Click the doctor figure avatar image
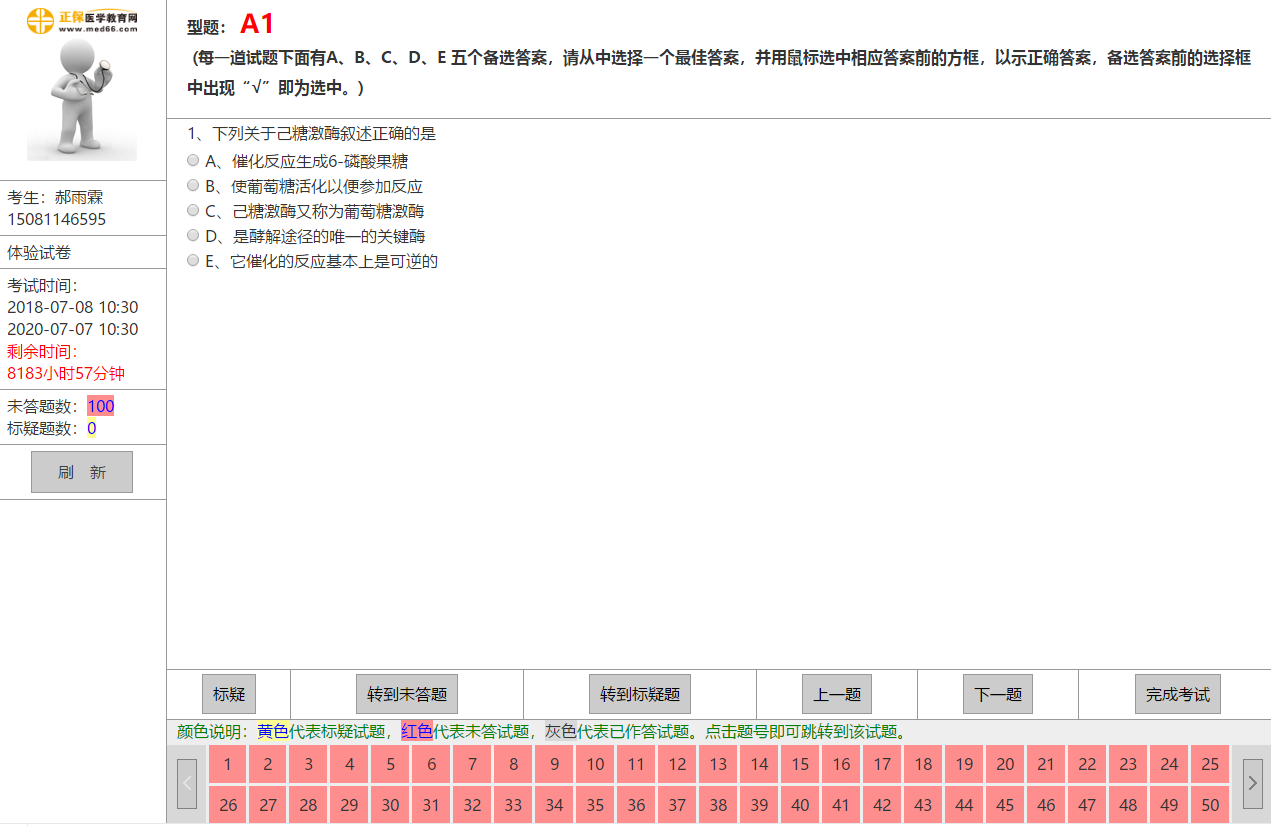1271x826 pixels. click(x=82, y=100)
